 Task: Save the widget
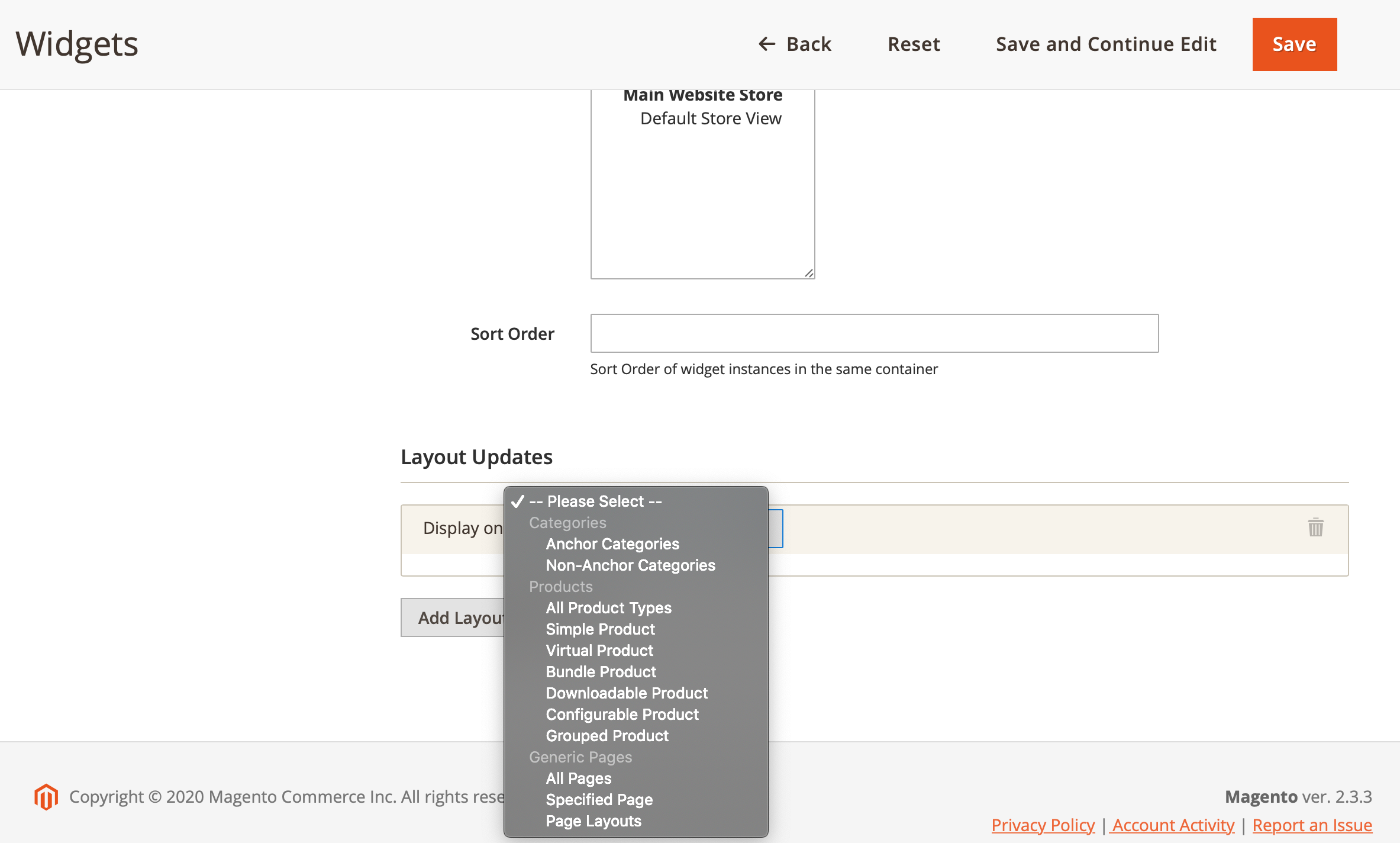pyautogui.click(x=1295, y=44)
